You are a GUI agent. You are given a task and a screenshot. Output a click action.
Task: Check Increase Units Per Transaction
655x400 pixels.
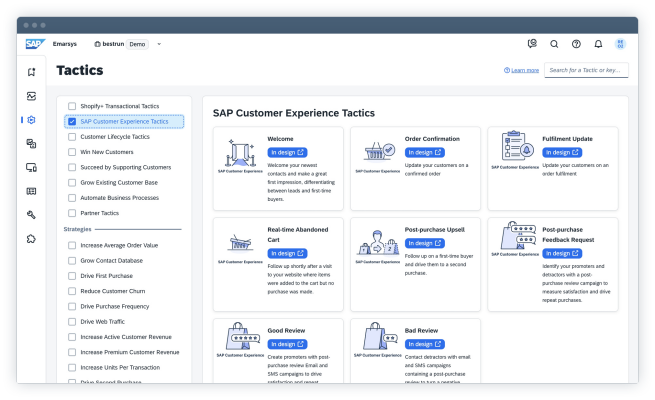point(72,367)
